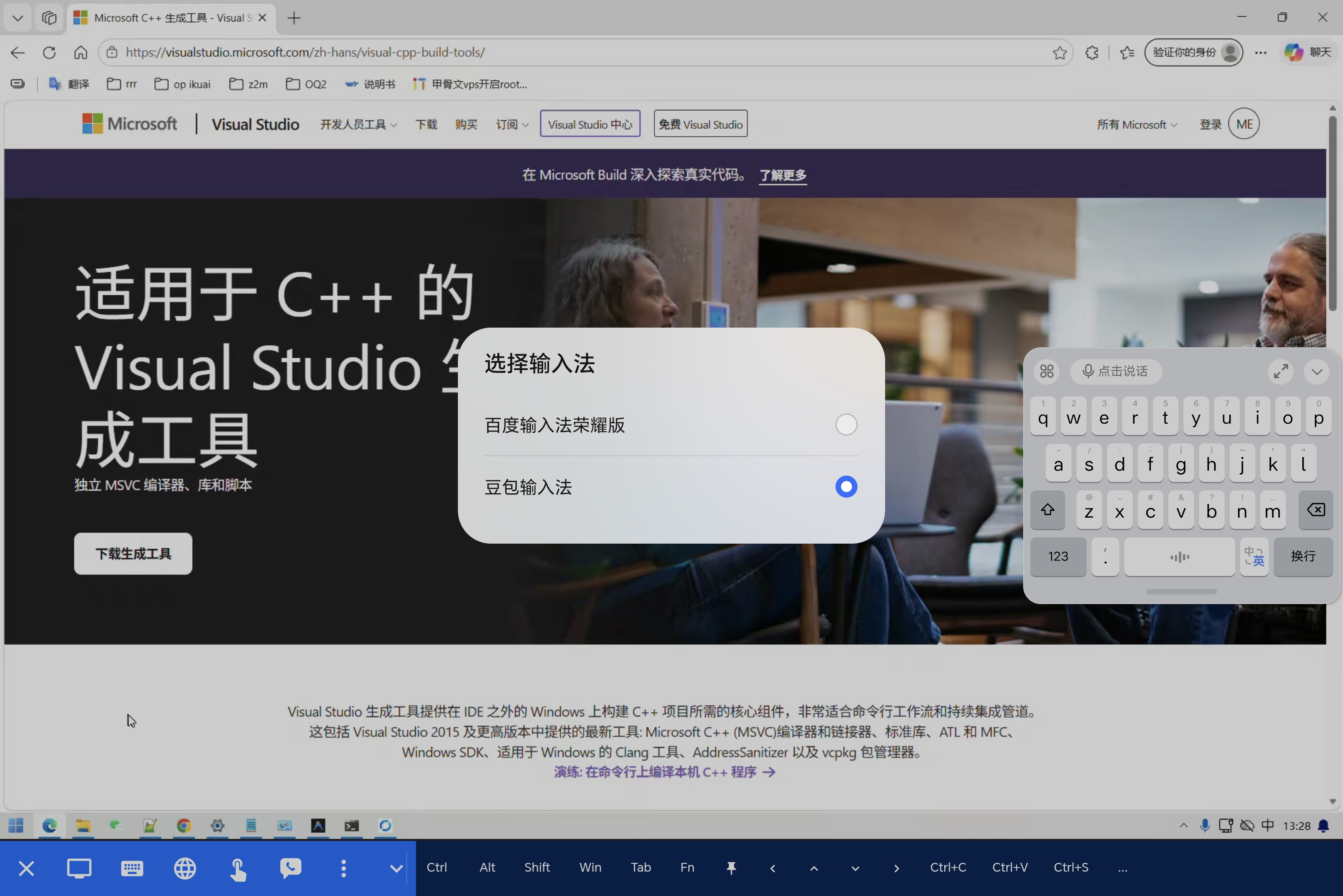Follow the 了解更多 banner link
Screen dimensions: 1343x896
click(x=783, y=175)
